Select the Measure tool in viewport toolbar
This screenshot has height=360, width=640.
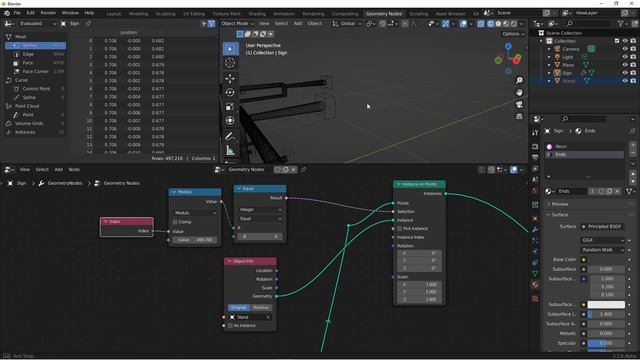[x=230, y=150]
